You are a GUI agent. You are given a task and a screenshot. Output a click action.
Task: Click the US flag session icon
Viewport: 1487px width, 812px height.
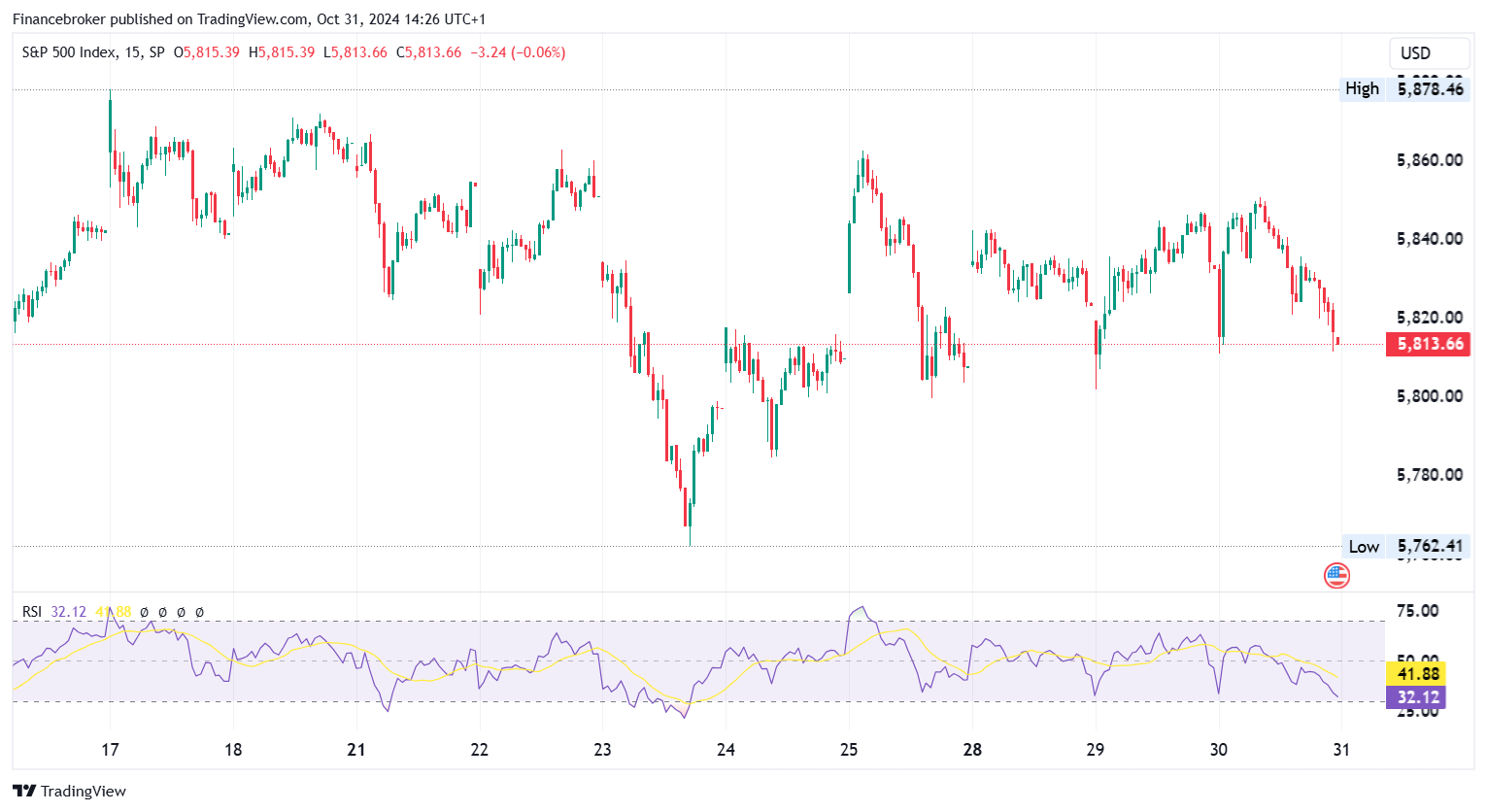tap(1336, 576)
